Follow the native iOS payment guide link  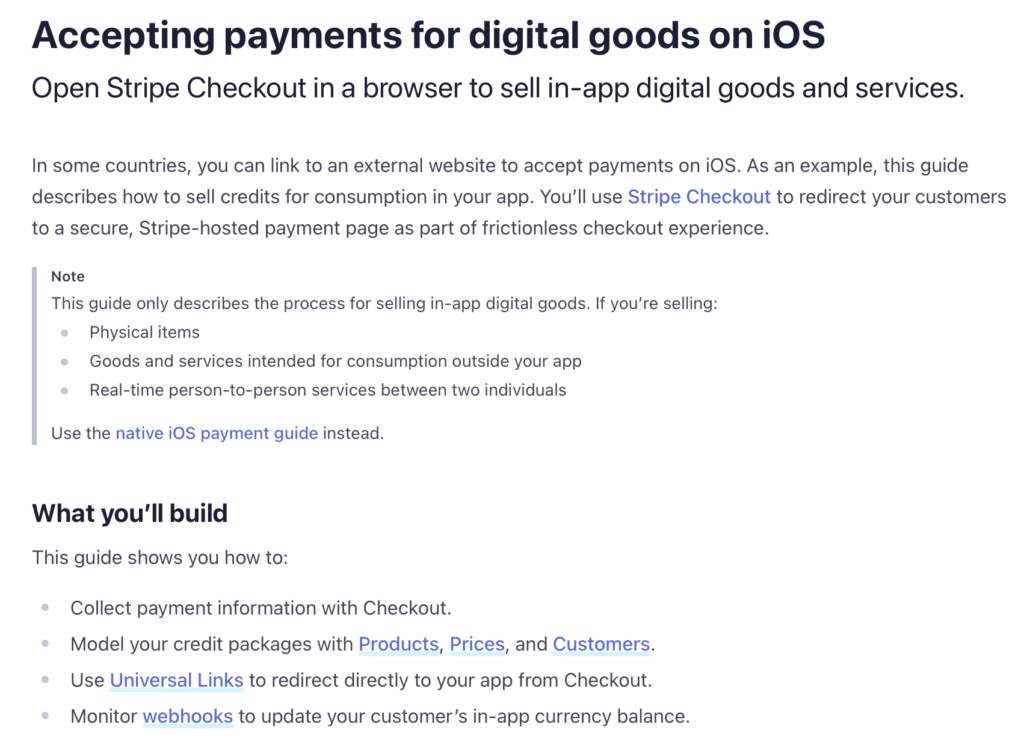[217, 433]
